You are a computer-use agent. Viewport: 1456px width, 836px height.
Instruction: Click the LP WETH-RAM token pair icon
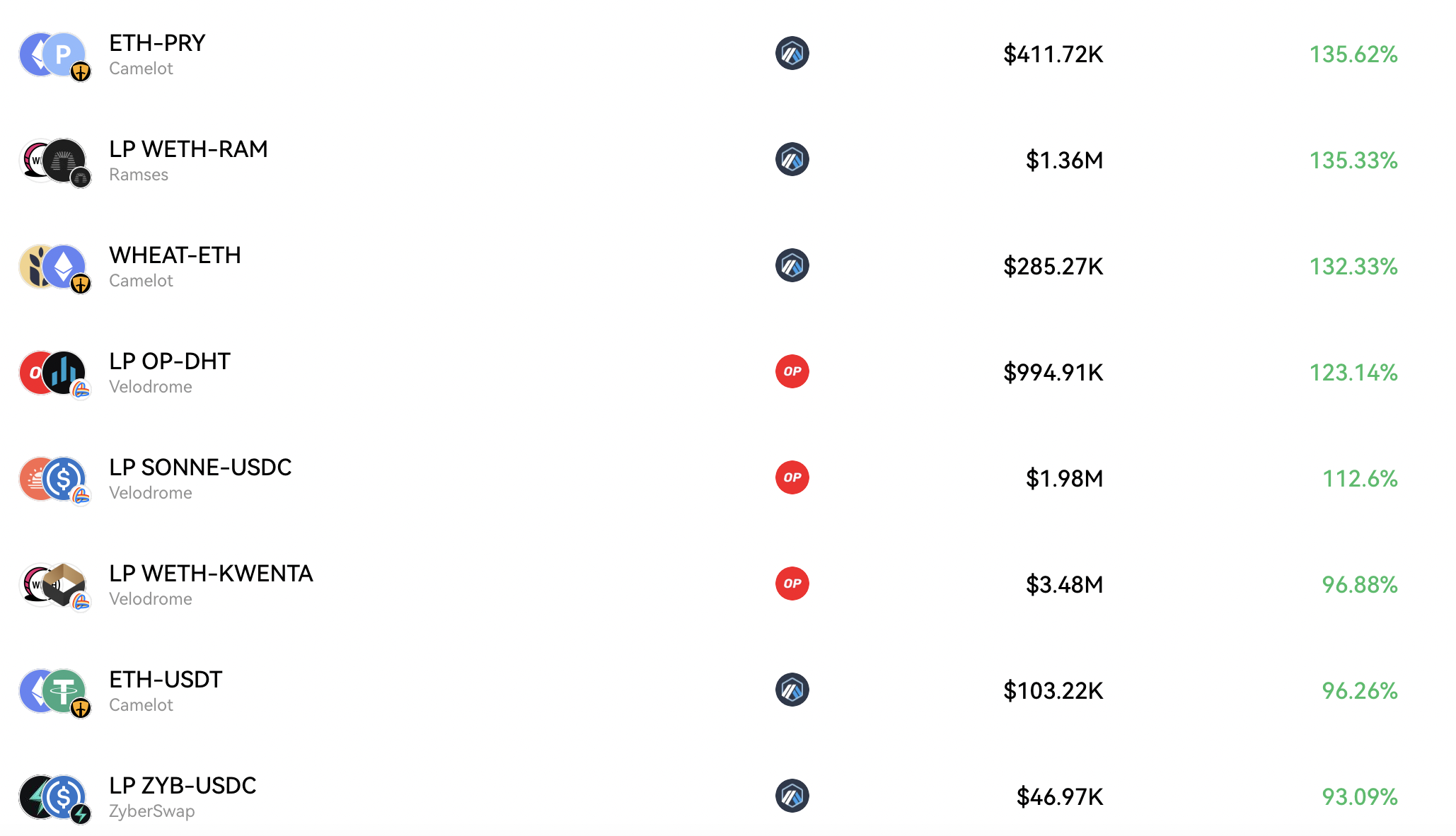(x=54, y=161)
